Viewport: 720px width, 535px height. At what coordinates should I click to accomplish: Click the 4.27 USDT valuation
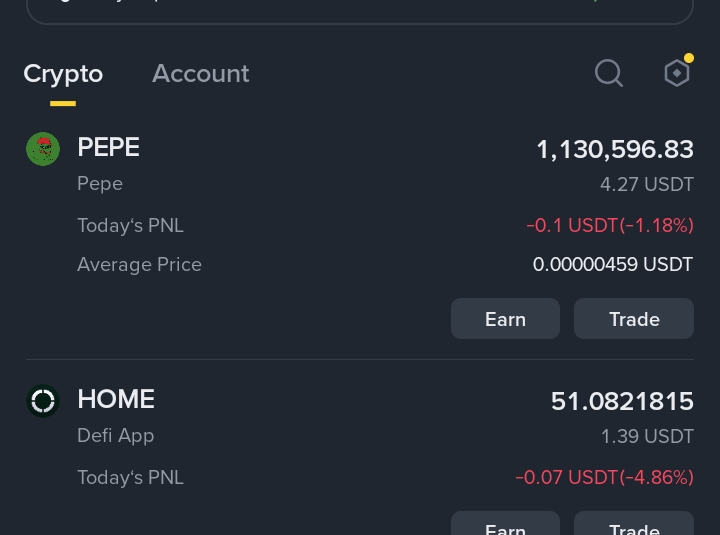[x=647, y=185]
